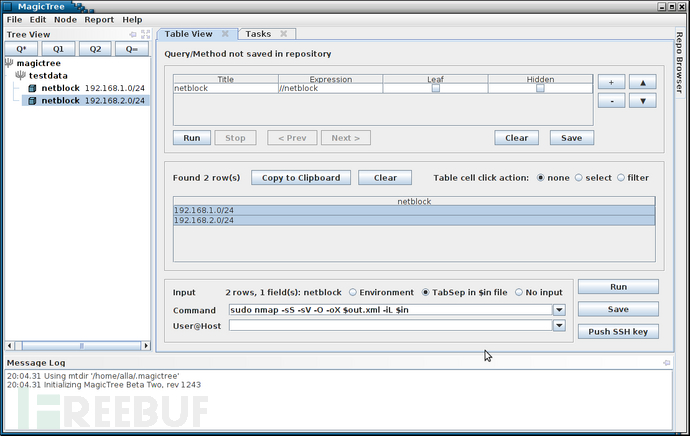Run the nmap command
Screen dimensions: 690x436
click(x=618, y=287)
